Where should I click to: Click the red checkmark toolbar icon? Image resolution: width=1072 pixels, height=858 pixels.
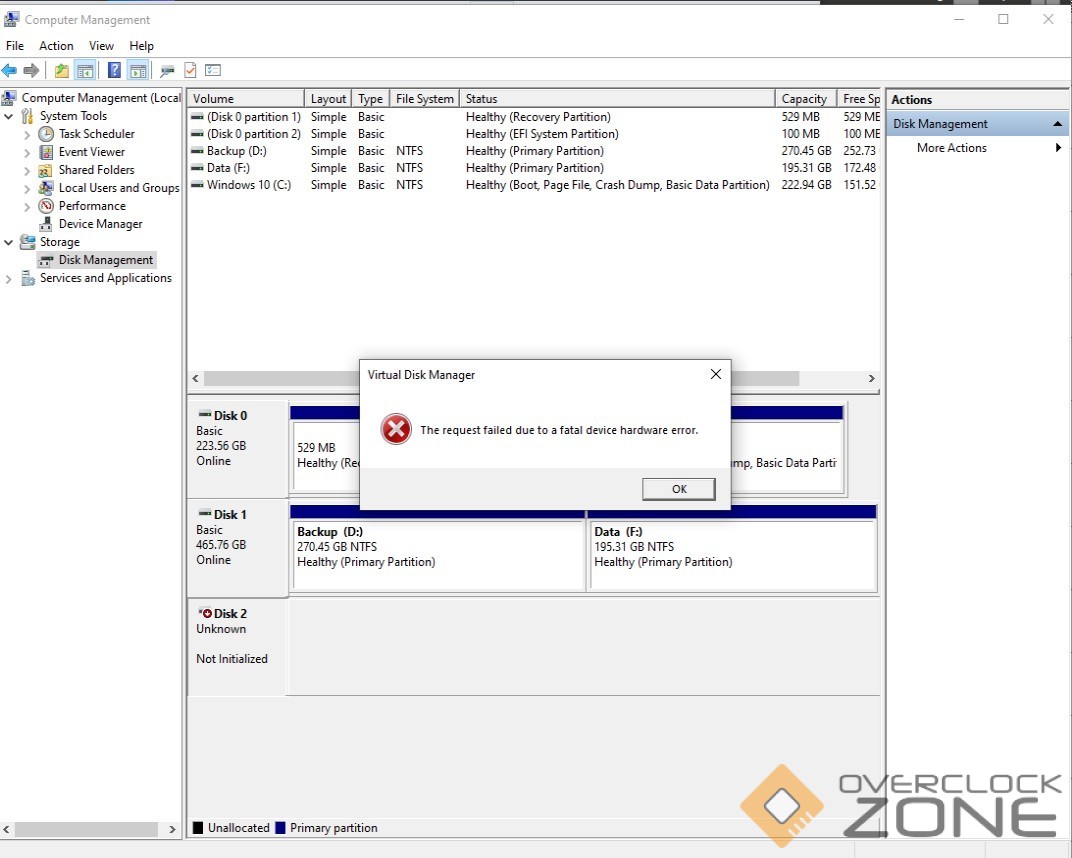190,70
